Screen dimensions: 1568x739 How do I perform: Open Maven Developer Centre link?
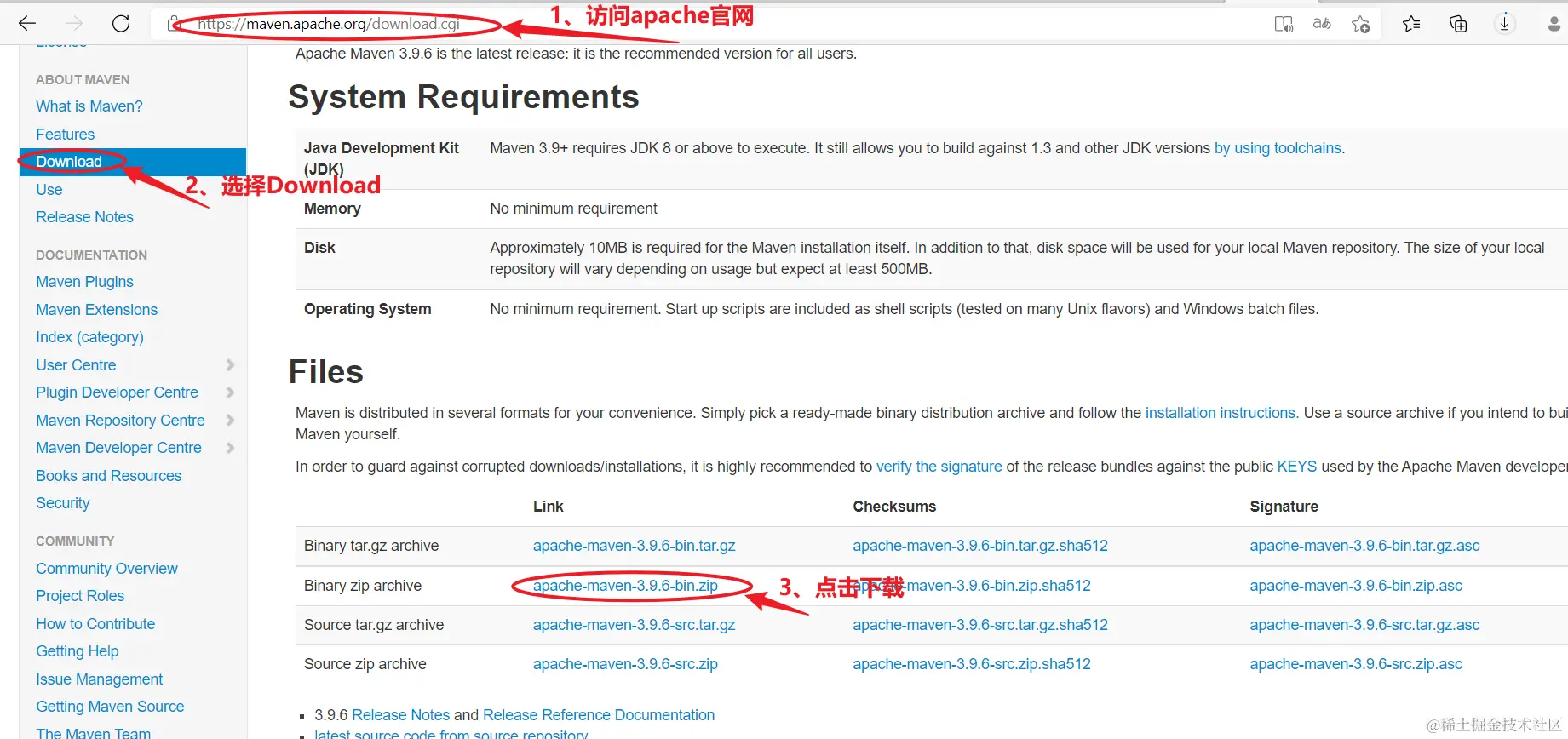[118, 448]
